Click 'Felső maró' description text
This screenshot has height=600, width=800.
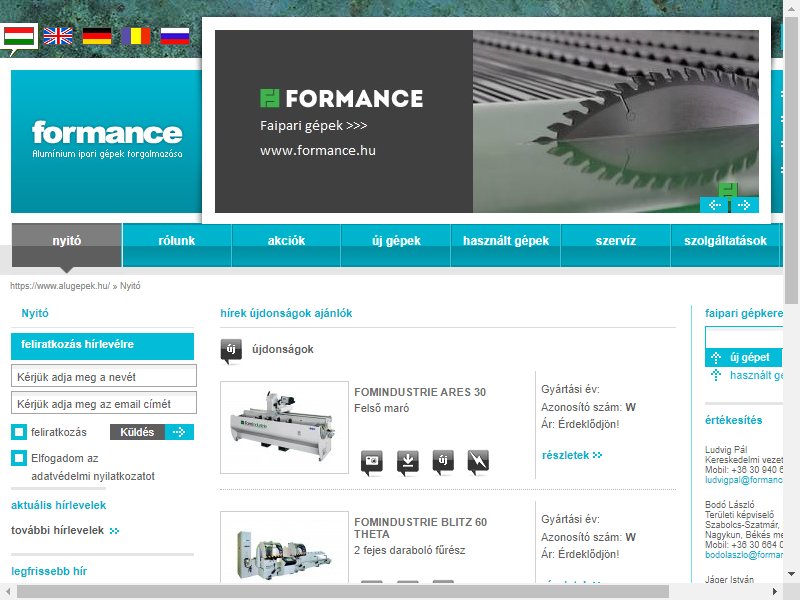click(382, 408)
